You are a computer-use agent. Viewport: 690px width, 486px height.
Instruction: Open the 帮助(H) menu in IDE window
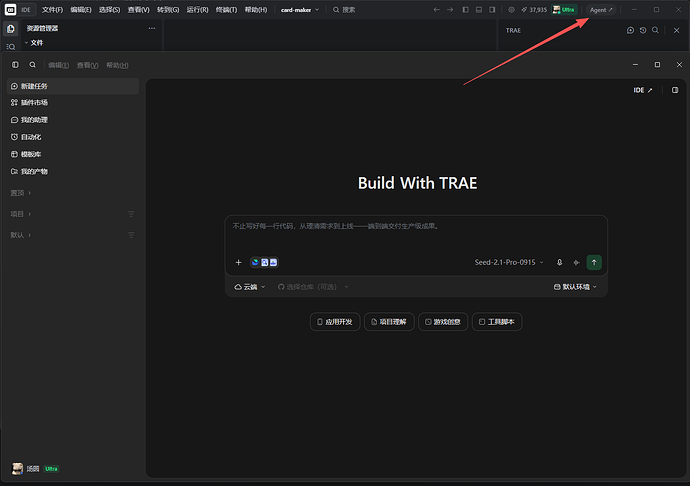(x=256, y=10)
